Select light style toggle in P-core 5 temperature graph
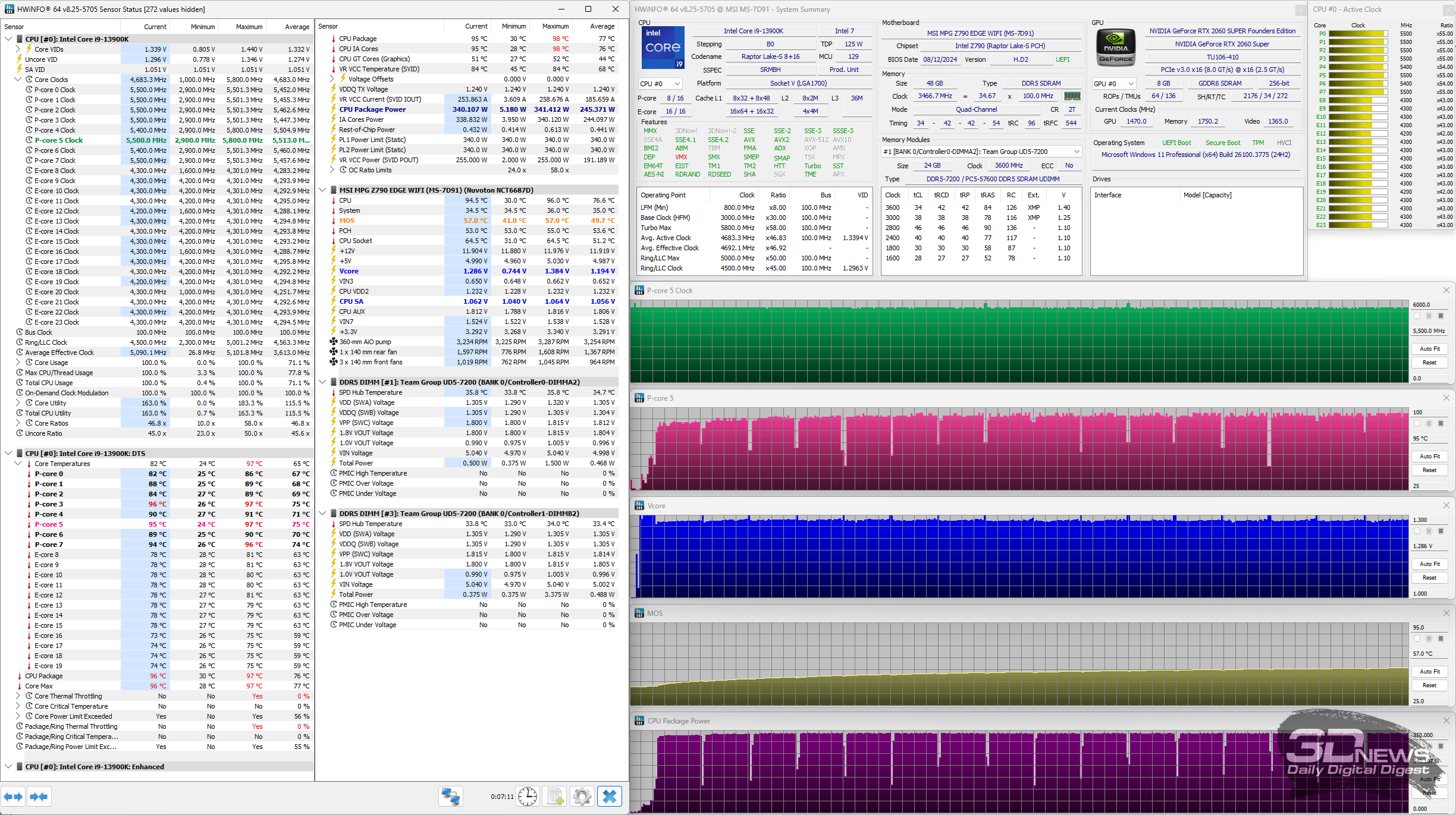The image size is (1456, 815). coord(1417,424)
